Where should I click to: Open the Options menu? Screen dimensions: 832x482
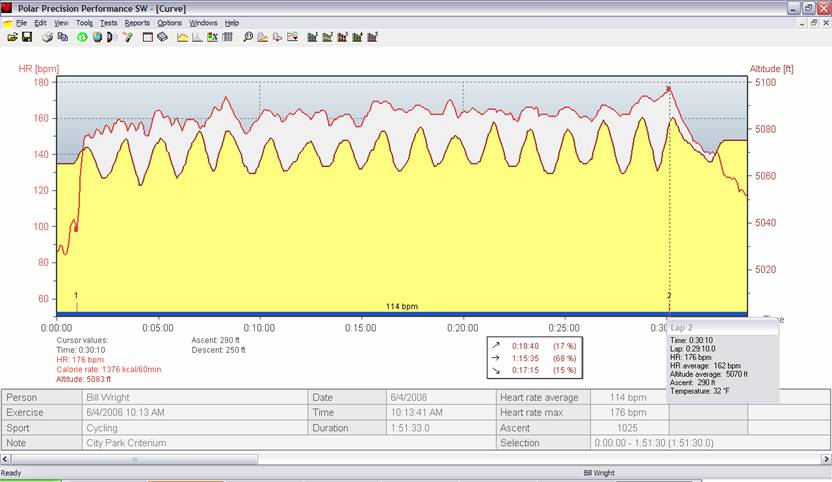coord(169,23)
